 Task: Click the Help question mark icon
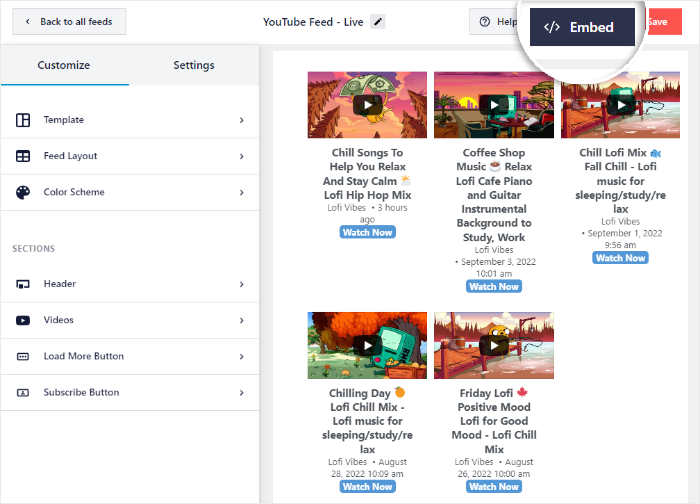pyautogui.click(x=484, y=21)
